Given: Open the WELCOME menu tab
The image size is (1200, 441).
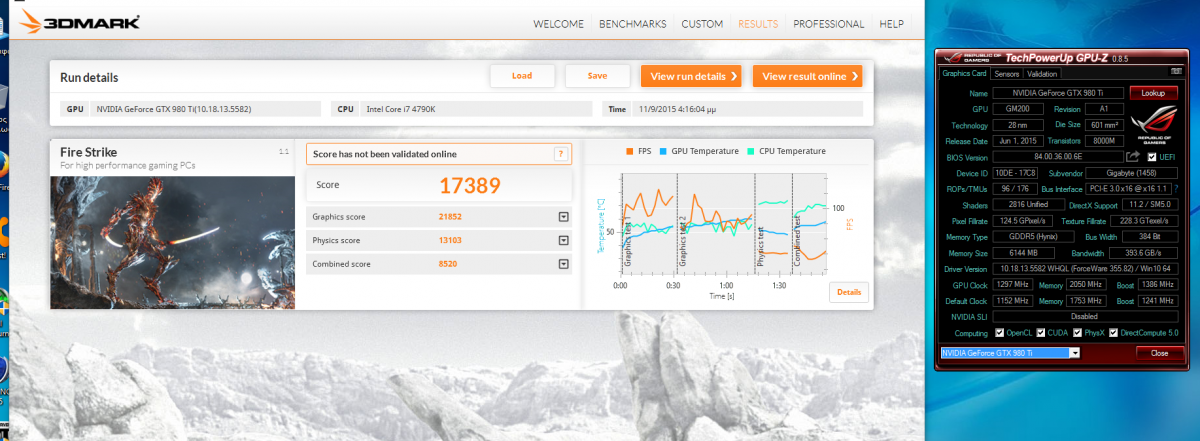Looking at the screenshot, I should 559,23.
